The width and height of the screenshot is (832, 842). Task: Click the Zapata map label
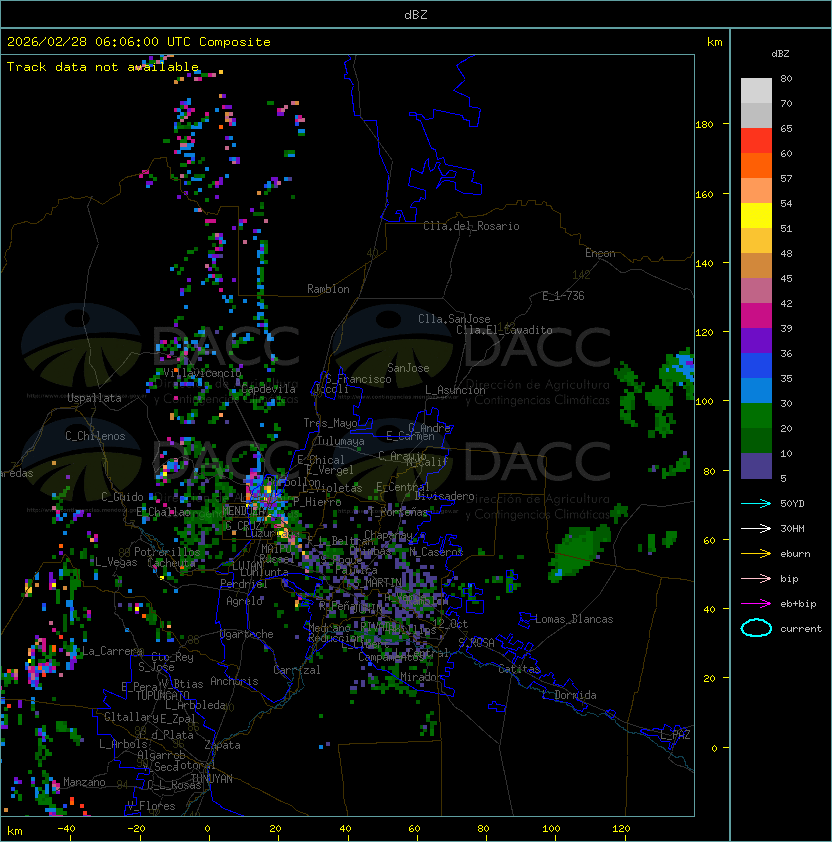tap(222, 745)
